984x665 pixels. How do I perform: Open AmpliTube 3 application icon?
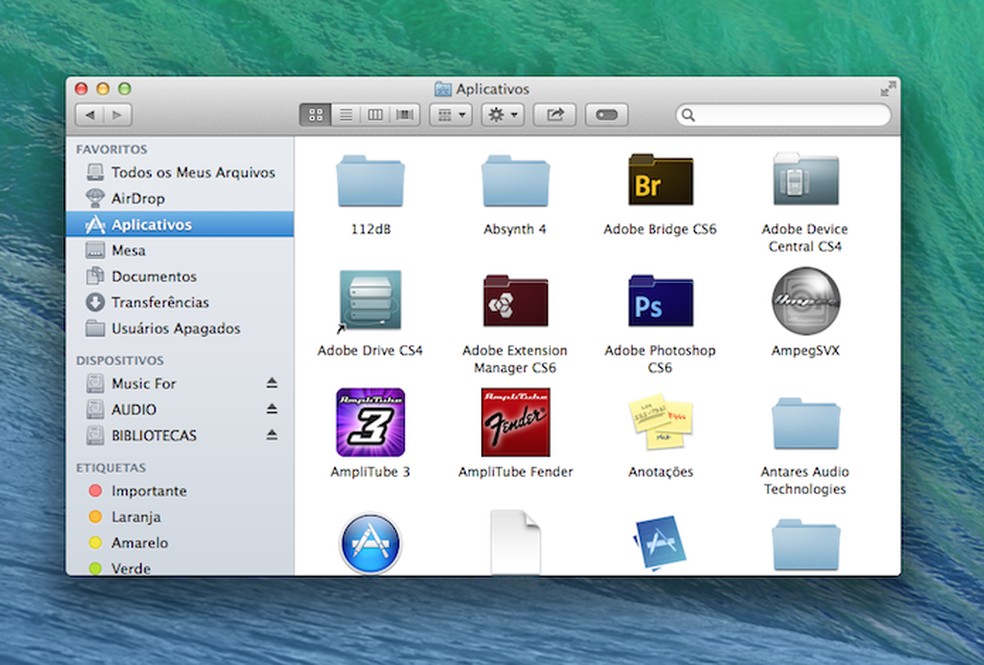370,422
